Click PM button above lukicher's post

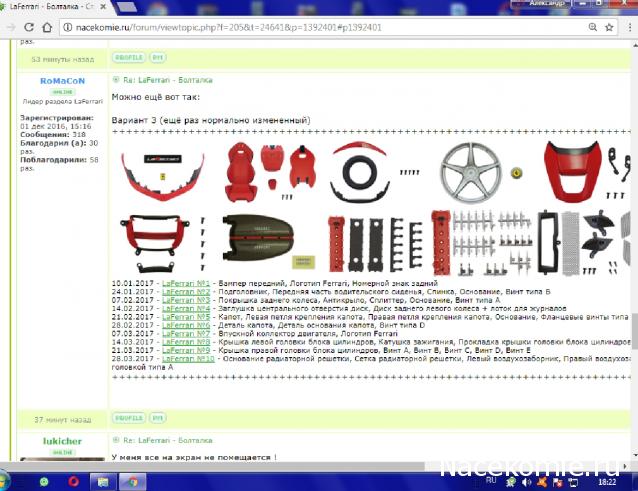coord(158,418)
